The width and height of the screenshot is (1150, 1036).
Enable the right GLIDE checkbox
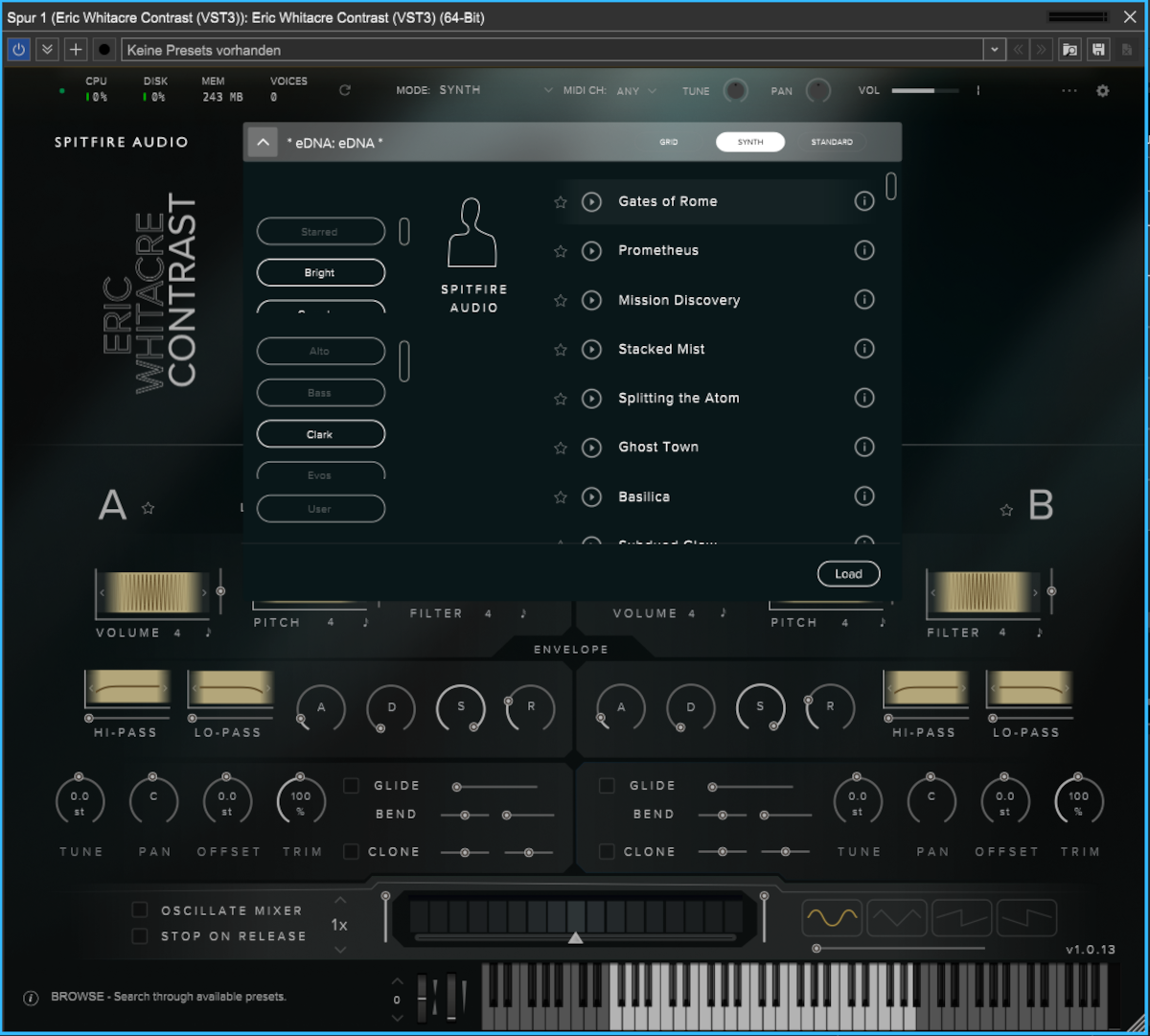tap(607, 786)
